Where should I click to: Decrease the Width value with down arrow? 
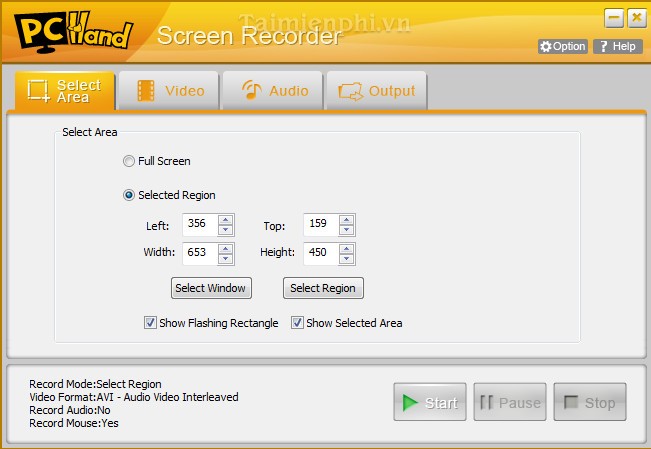point(225,258)
